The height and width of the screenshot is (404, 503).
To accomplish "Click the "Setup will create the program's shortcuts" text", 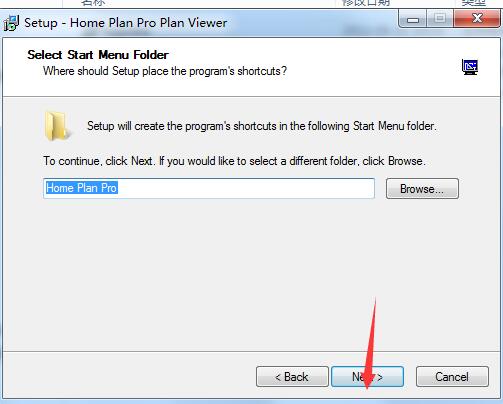I will point(262,126).
